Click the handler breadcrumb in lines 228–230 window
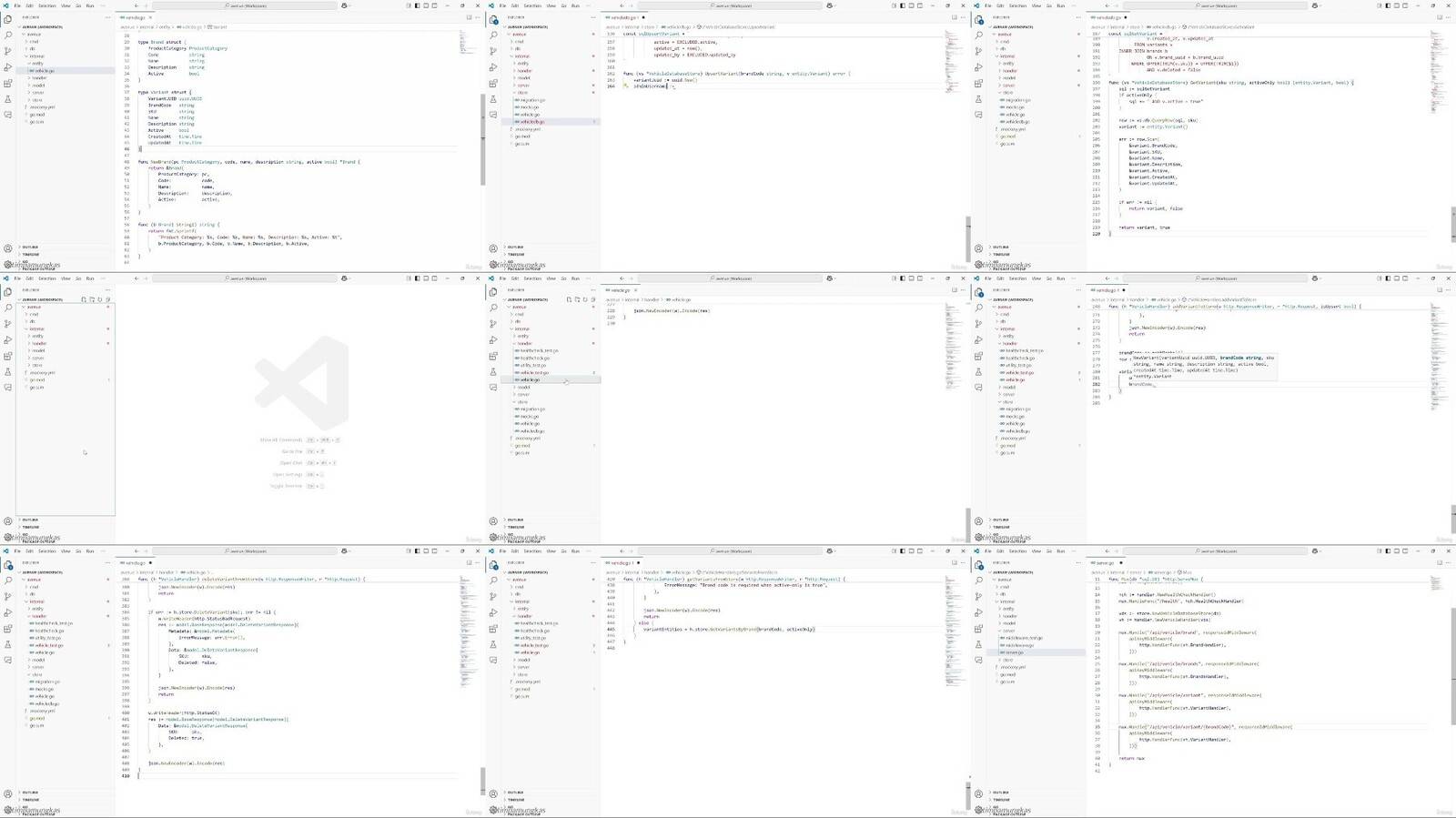The image size is (1456, 818). tap(652, 299)
